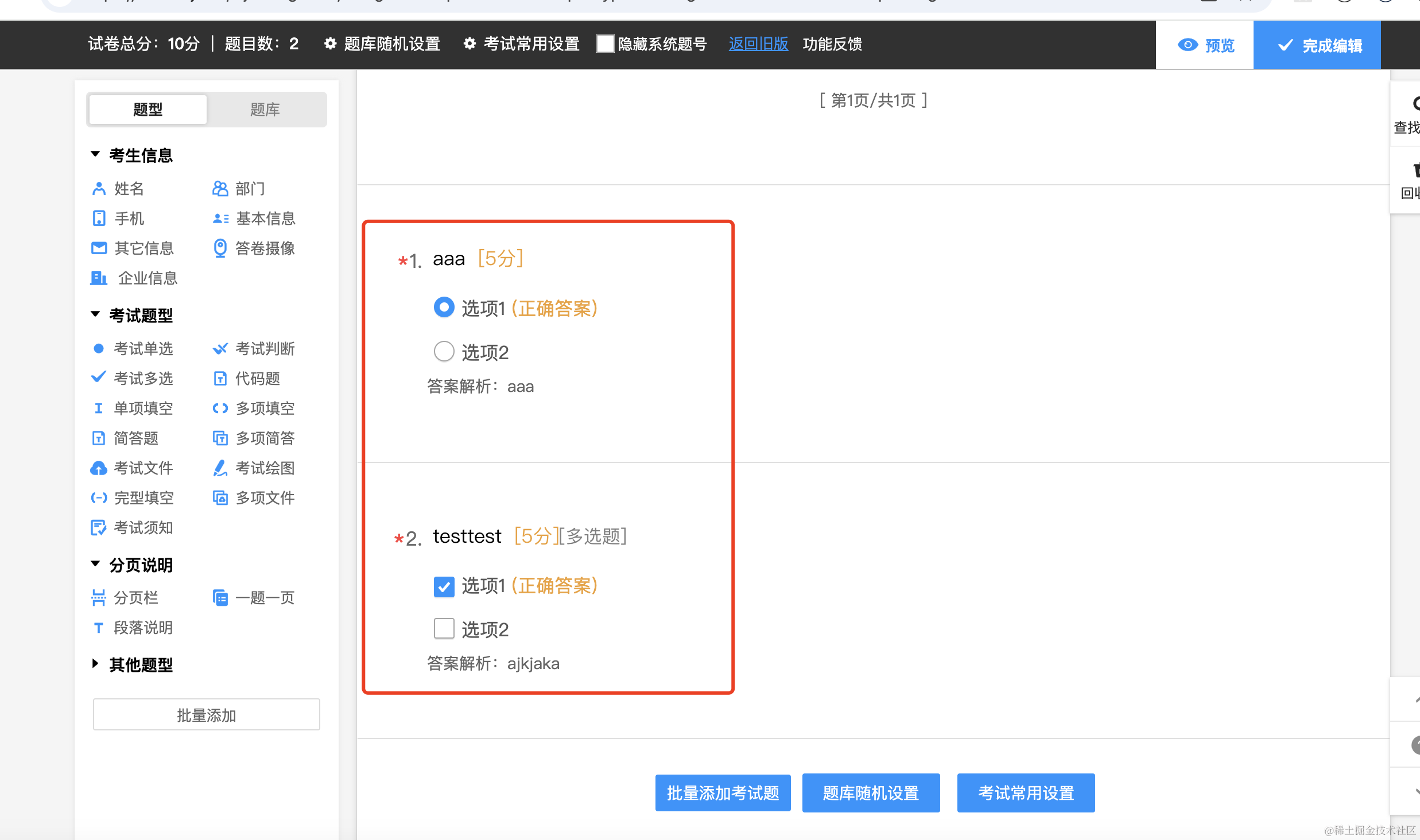Toggle the 隐藏系统题号 checkbox
The image size is (1420, 840).
605,44
